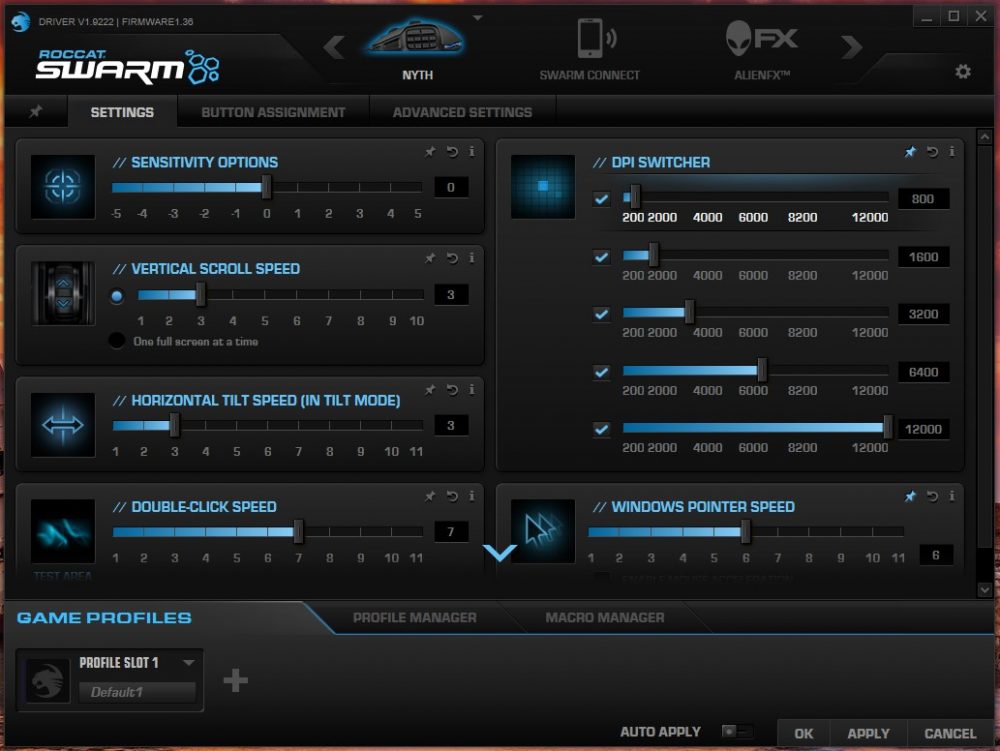Click the Windows Pointer Speed slider handle
Screen dimensions: 1000x751
[745, 532]
